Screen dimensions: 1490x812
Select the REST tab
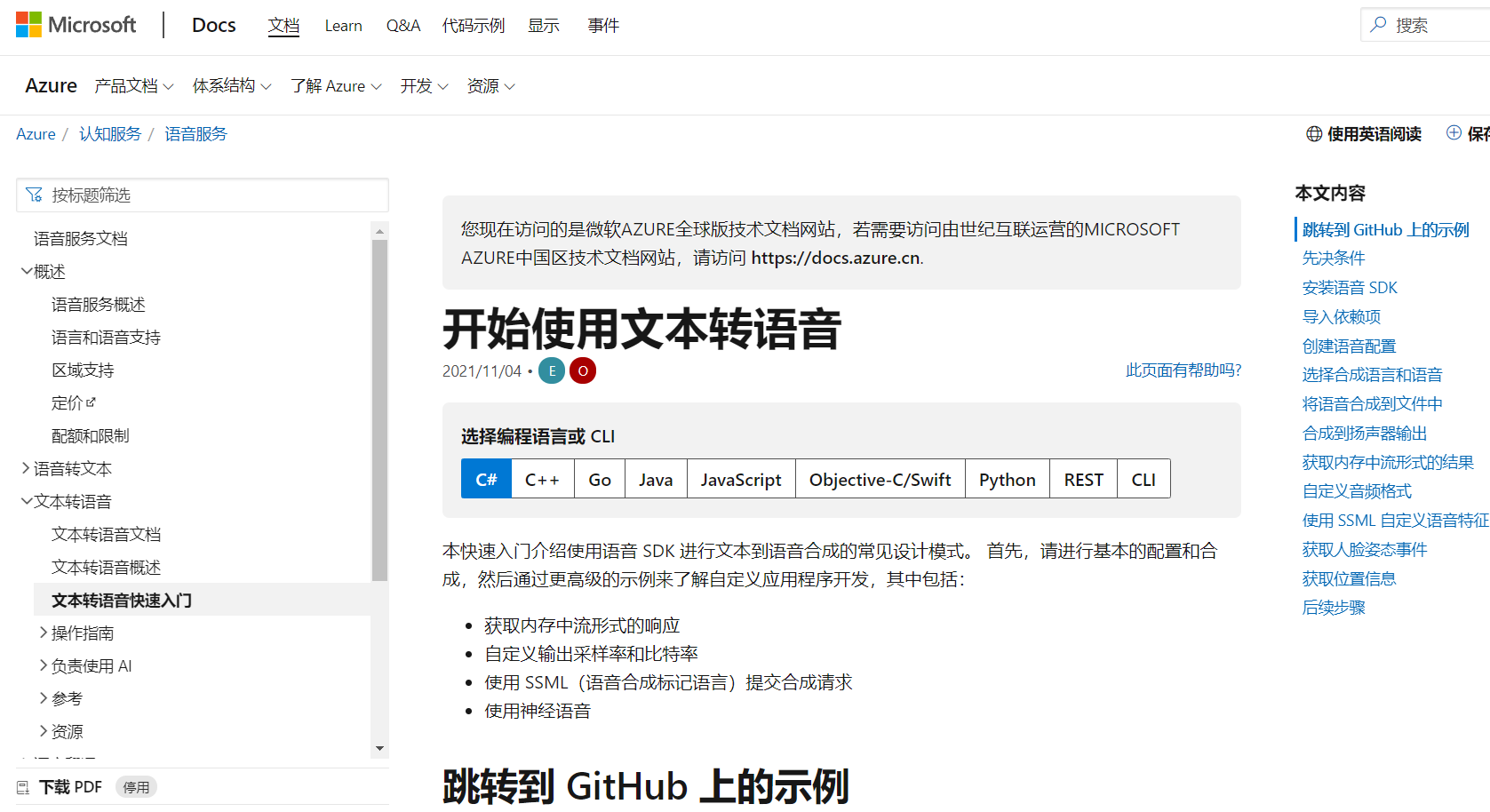click(1083, 479)
